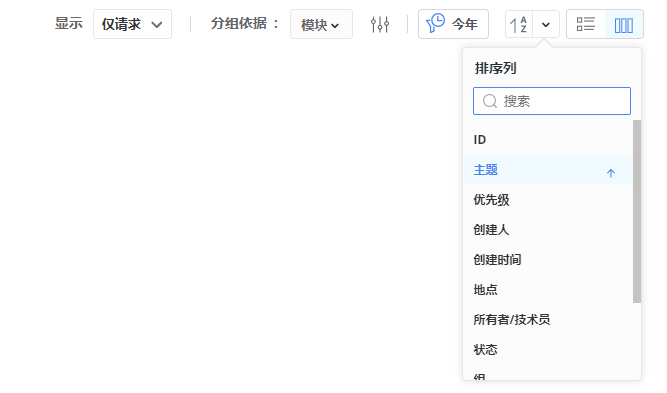The height and width of the screenshot is (393, 667).
Task: Focus the 搜索 field in sort panel
Action: pyautogui.click(x=552, y=101)
